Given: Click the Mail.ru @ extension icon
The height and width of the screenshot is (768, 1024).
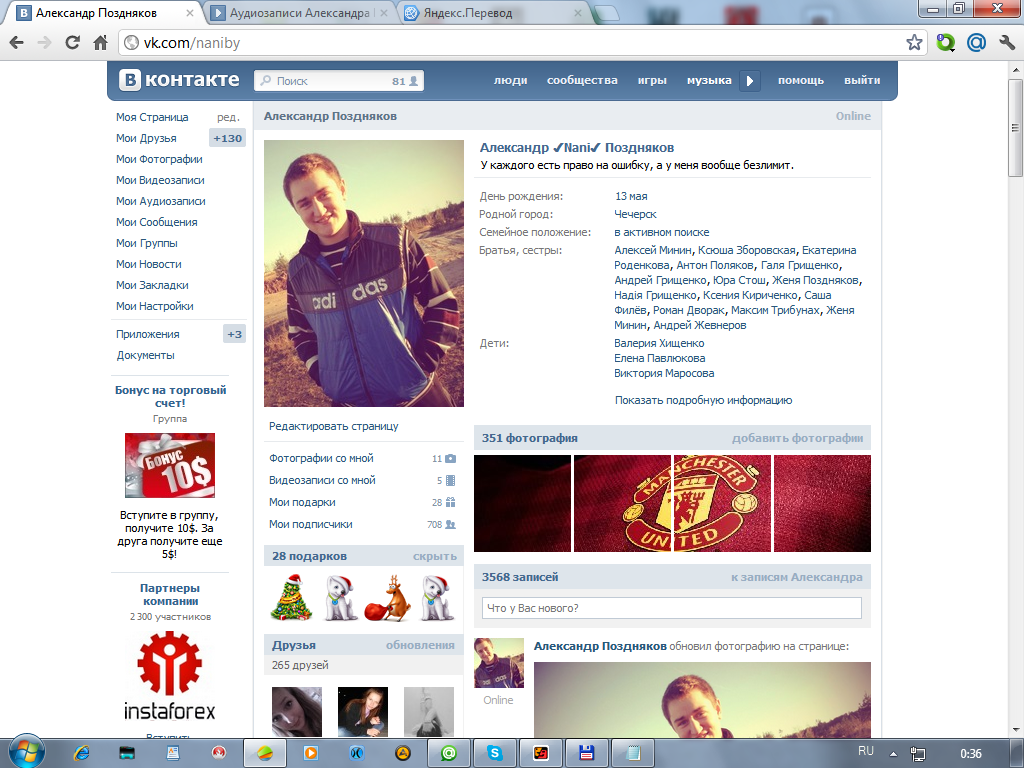Looking at the screenshot, I should 976,43.
